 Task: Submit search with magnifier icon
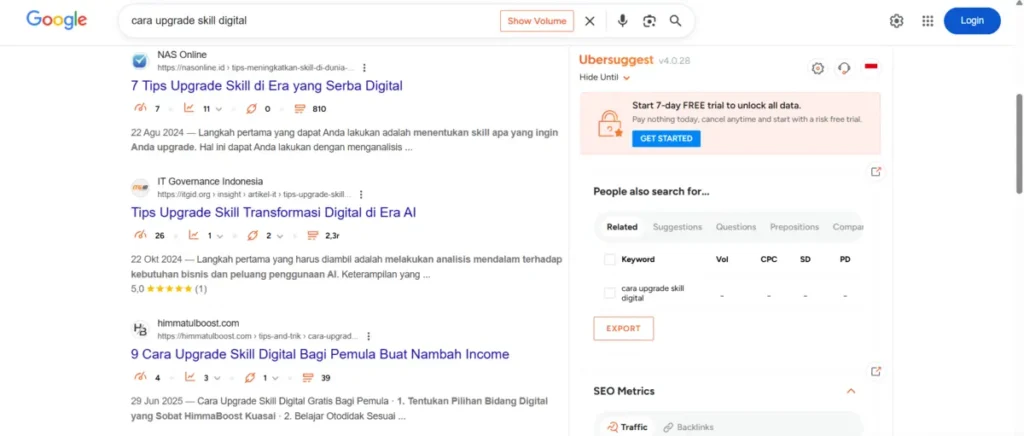click(x=675, y=21)
